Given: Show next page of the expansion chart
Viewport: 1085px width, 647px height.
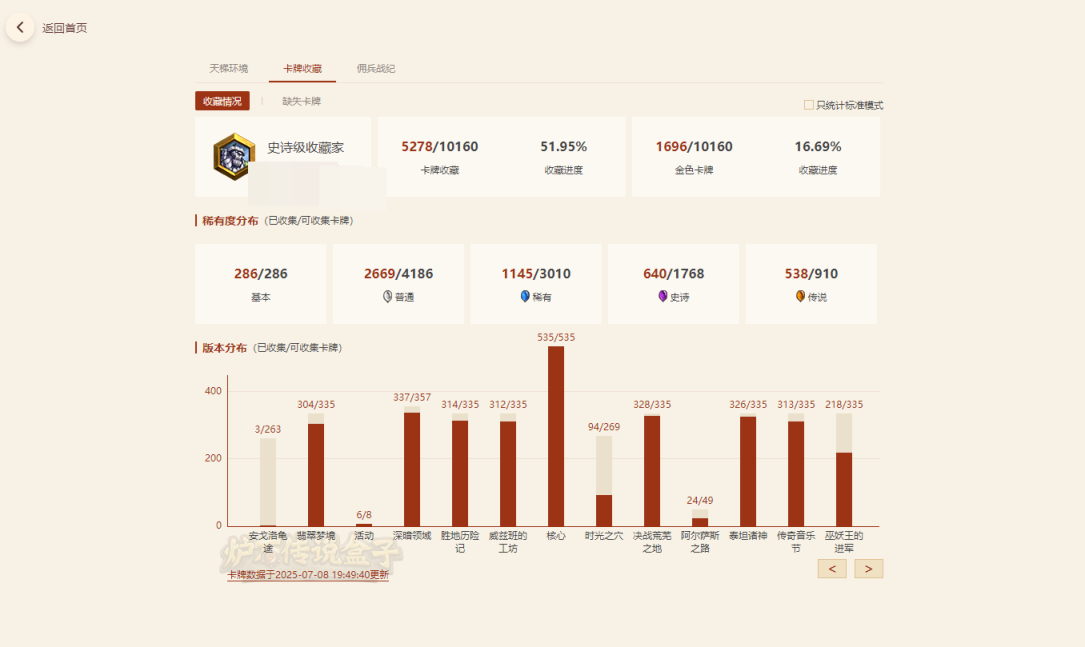Looking at the screenshot, I should (x=868, y=568).
